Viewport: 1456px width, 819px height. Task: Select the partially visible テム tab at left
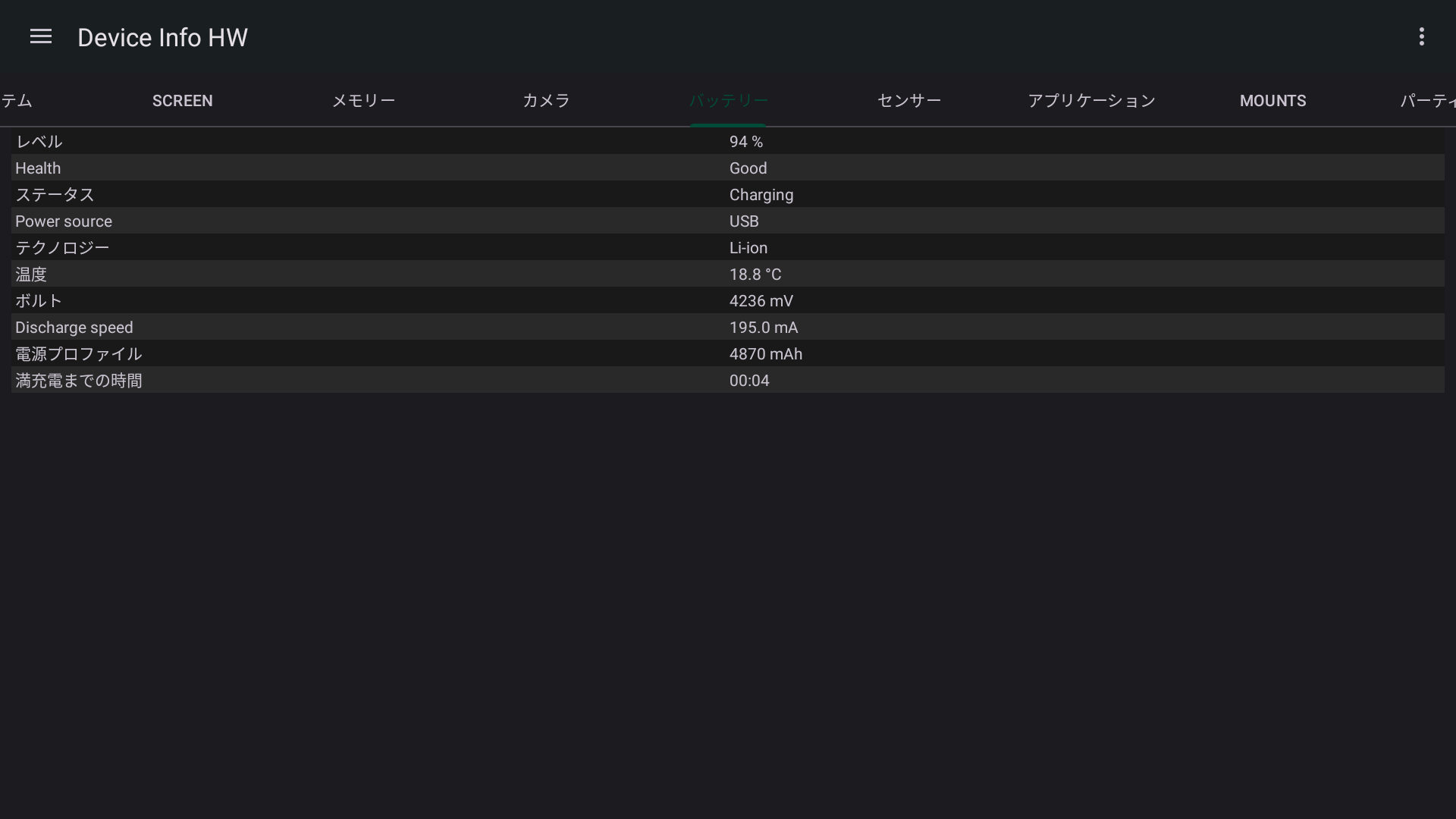17,101
